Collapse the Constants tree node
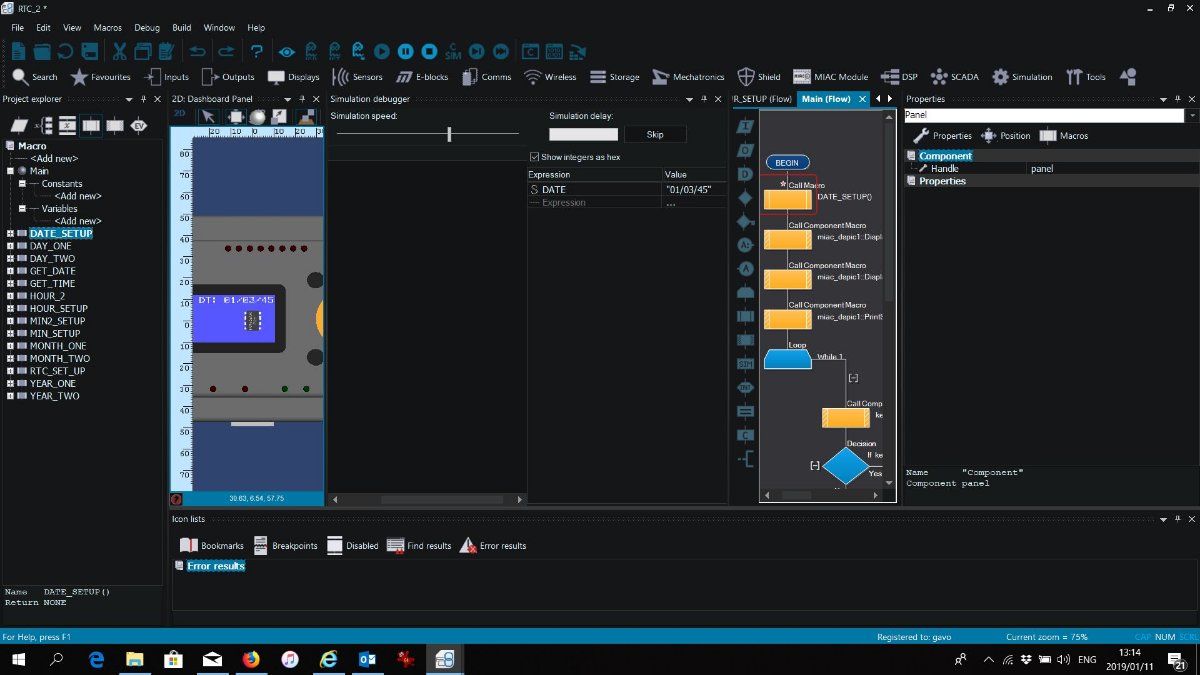The width and height of the screenshot is (1200, 675). pyautogui.click(x=22, y=184)
